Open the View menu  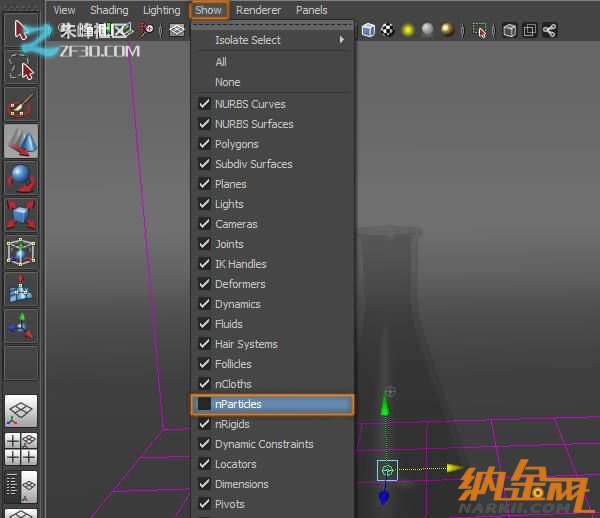coord(64,10)
